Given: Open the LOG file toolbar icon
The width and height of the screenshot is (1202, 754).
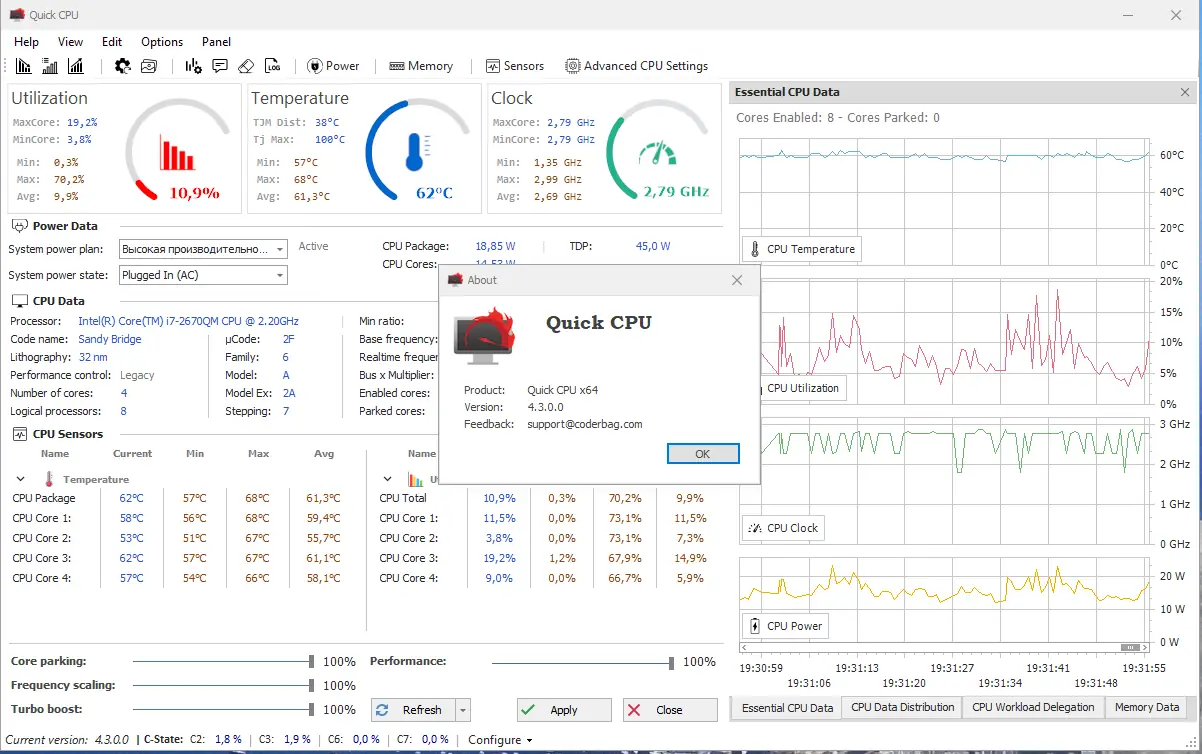Looking at the screenshot, I should [x=273, y=66].
